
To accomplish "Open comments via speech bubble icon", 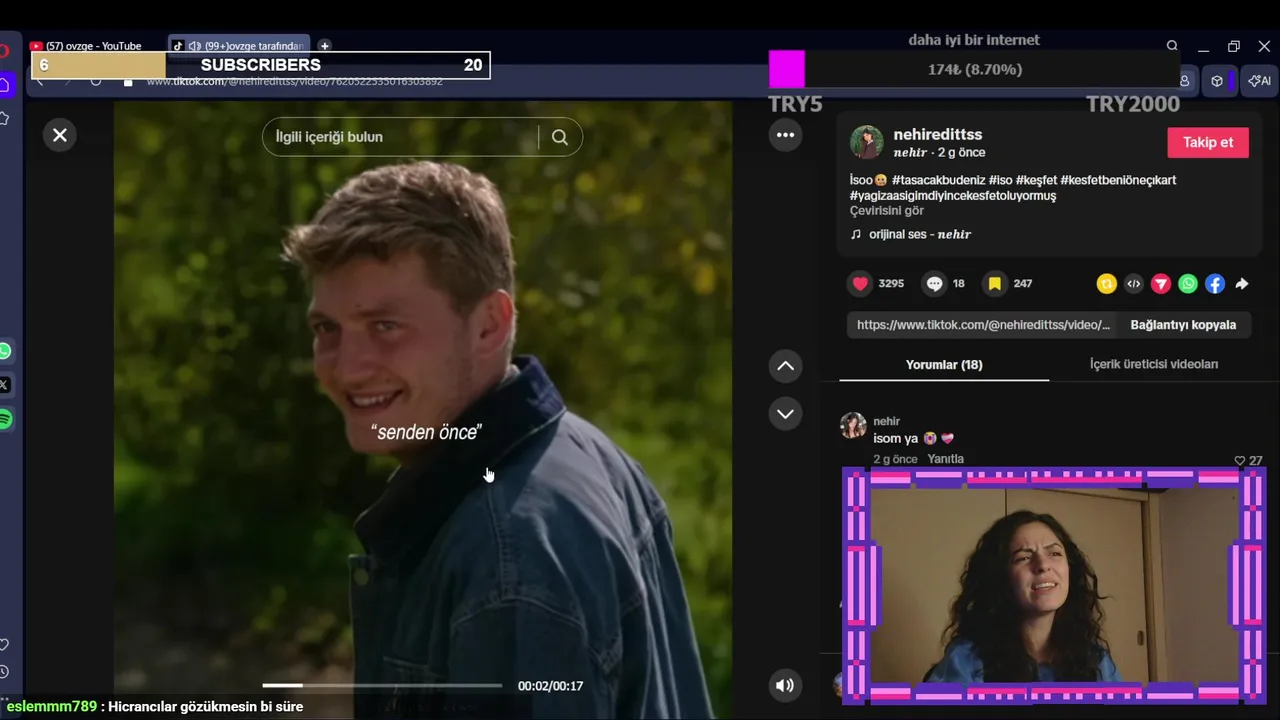I will click(x=934, y=284).
